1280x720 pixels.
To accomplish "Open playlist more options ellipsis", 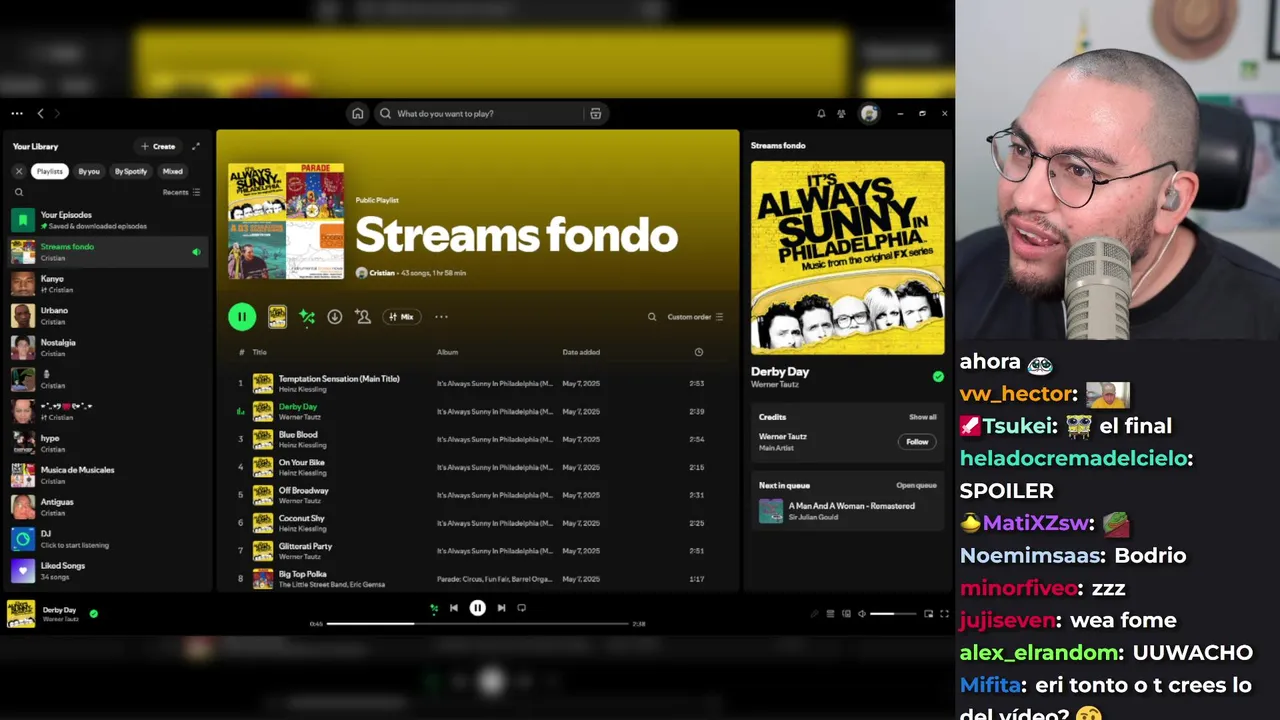I will (x=441, y=317).
